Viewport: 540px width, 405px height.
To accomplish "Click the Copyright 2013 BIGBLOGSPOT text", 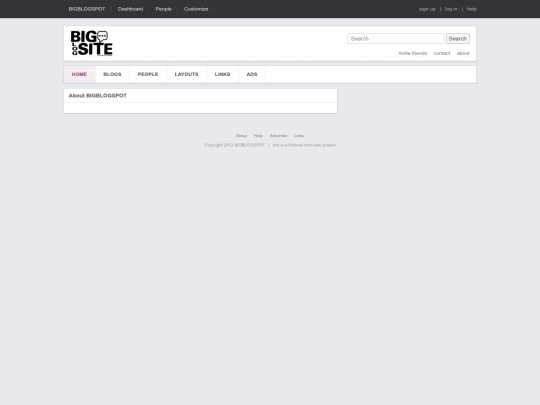I will pyautogui.click(x=235, y=145).
